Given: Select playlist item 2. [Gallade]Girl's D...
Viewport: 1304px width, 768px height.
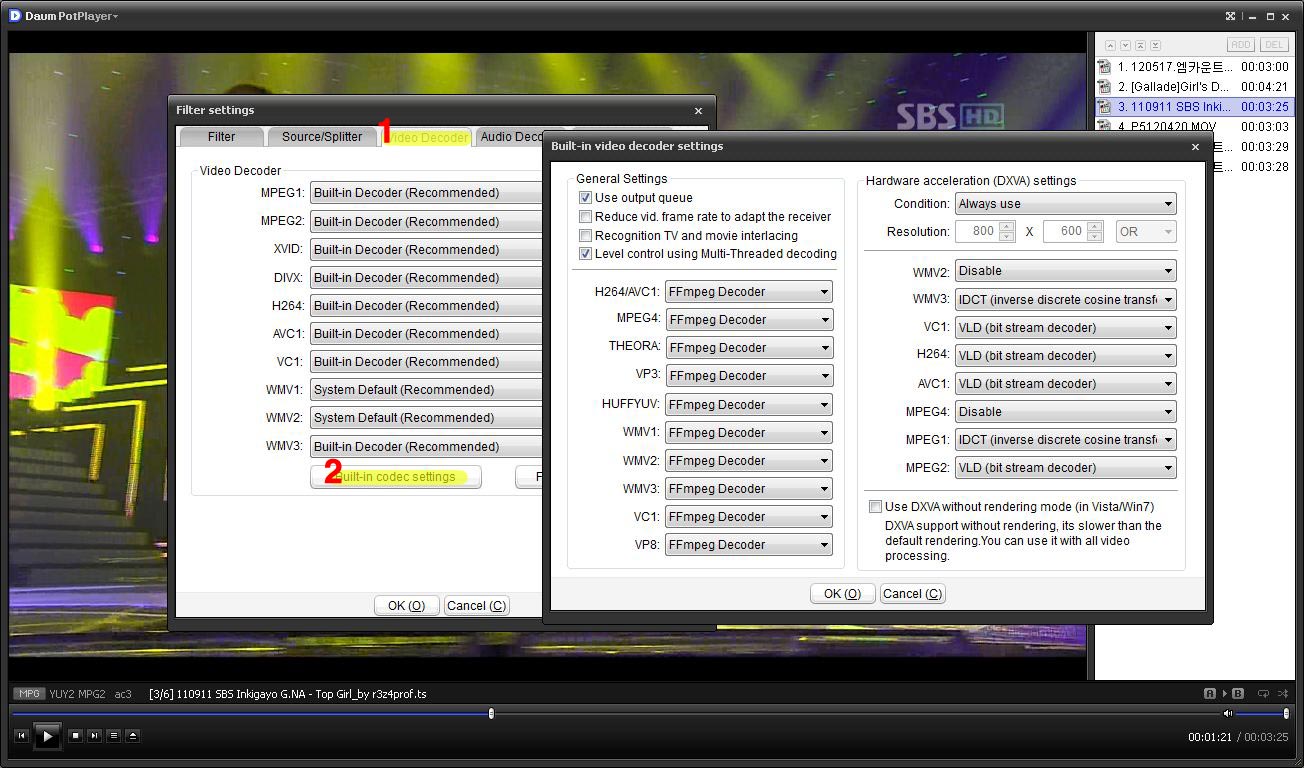Looking at the screenshot, I should (1193, 87).
